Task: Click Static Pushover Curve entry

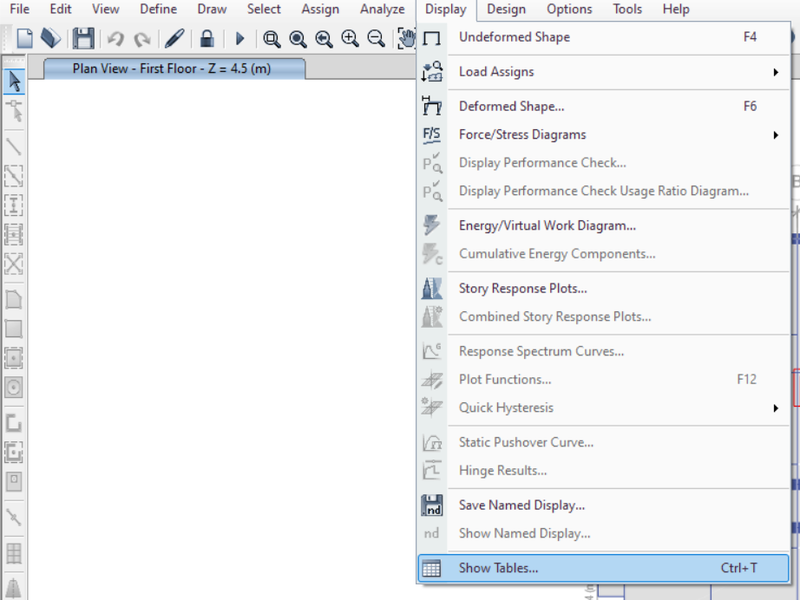Action: pyautogui.click(x=604, y=442)
